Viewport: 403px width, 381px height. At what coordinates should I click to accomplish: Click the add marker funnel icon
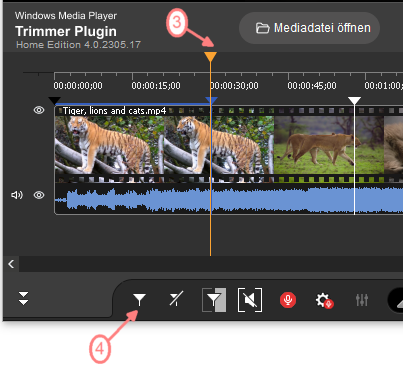[139, 300]
